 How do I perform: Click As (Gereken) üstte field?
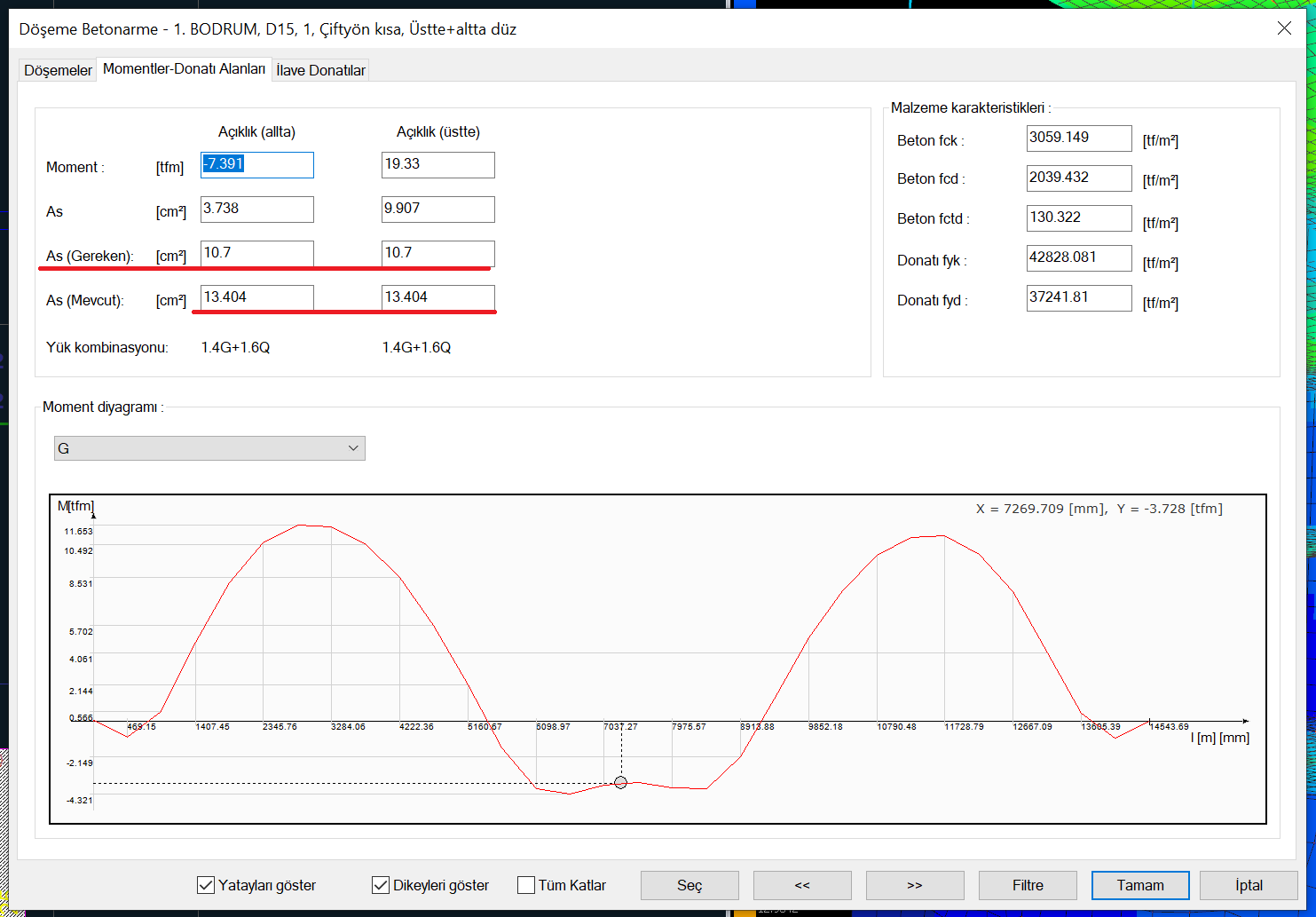coord(438,254)
